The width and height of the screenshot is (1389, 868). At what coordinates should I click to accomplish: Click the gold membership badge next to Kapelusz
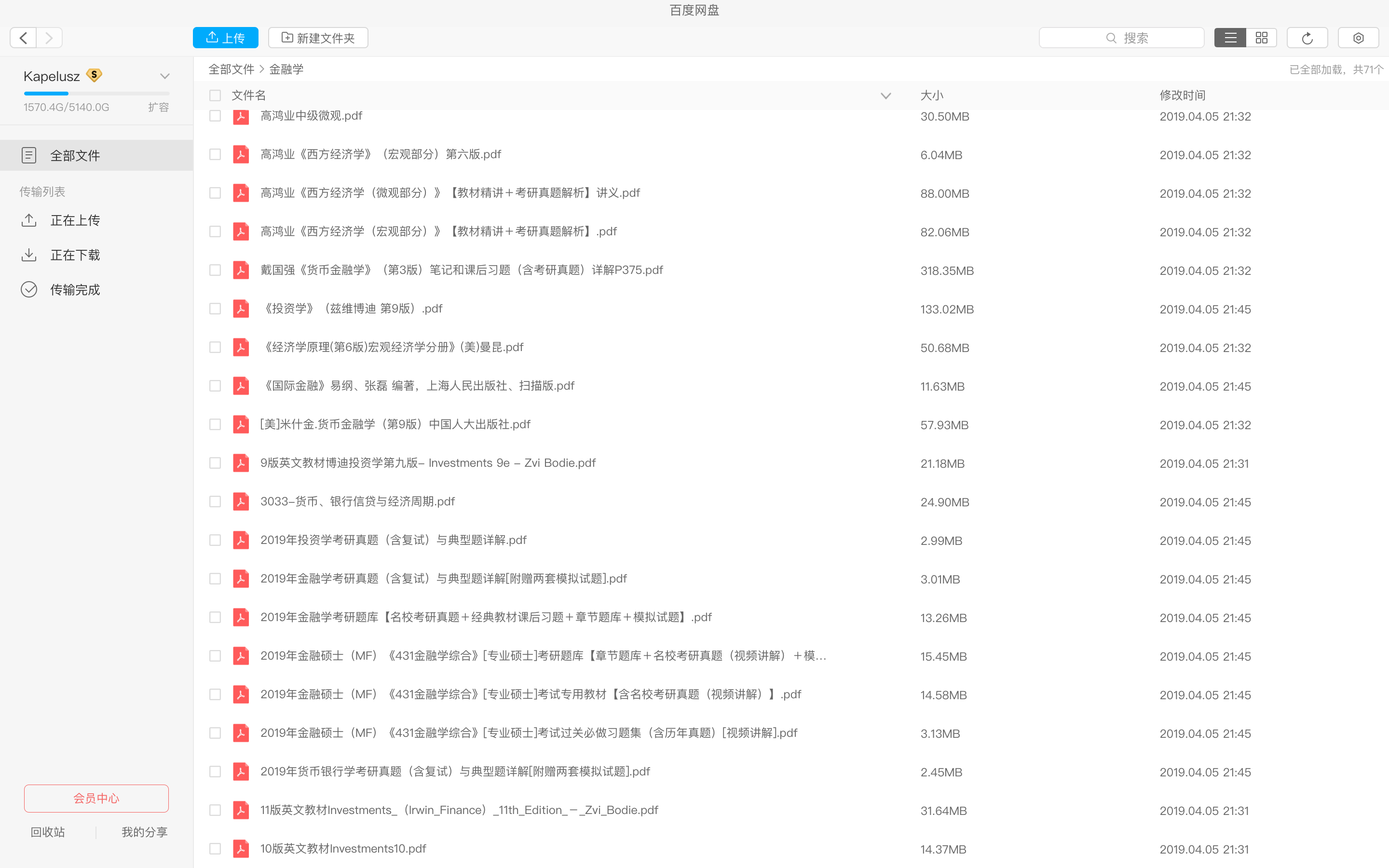click(x=94, y=75)
